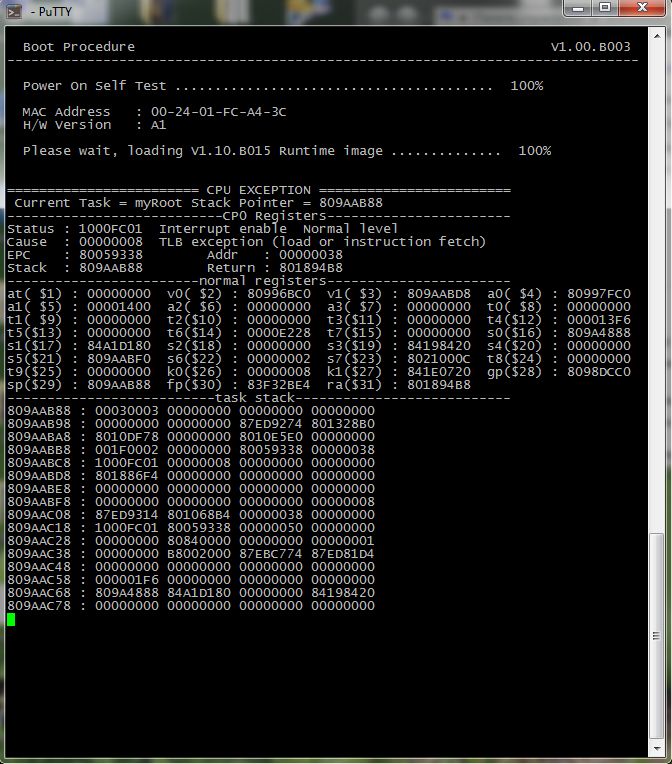Click MAC address 00-24-01-FC-A4-3C
This screenshot has width=672, height=764.
click(x=218, y=112)
